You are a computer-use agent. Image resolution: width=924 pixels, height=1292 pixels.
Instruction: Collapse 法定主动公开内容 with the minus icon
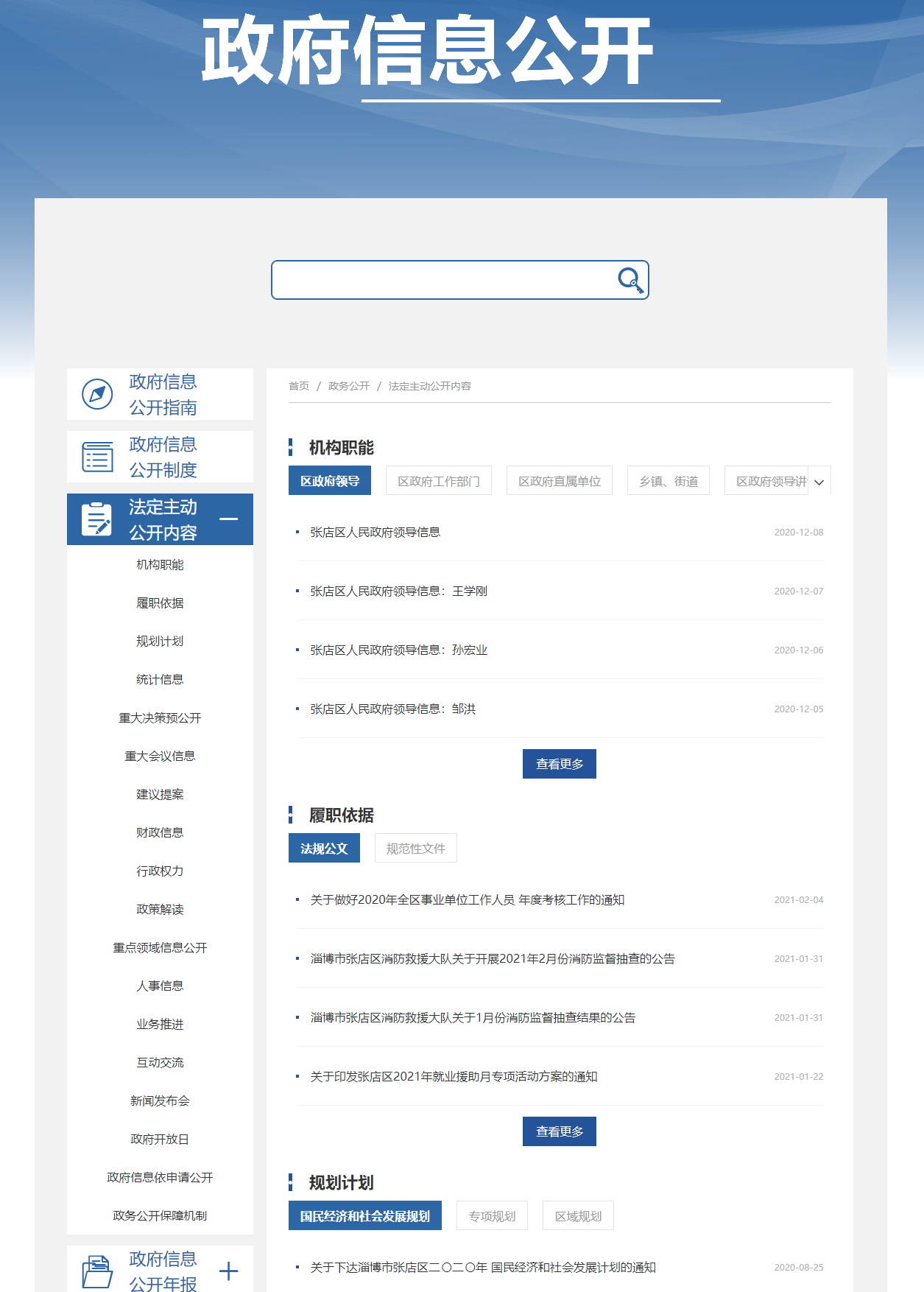click(x=229, y=519)
